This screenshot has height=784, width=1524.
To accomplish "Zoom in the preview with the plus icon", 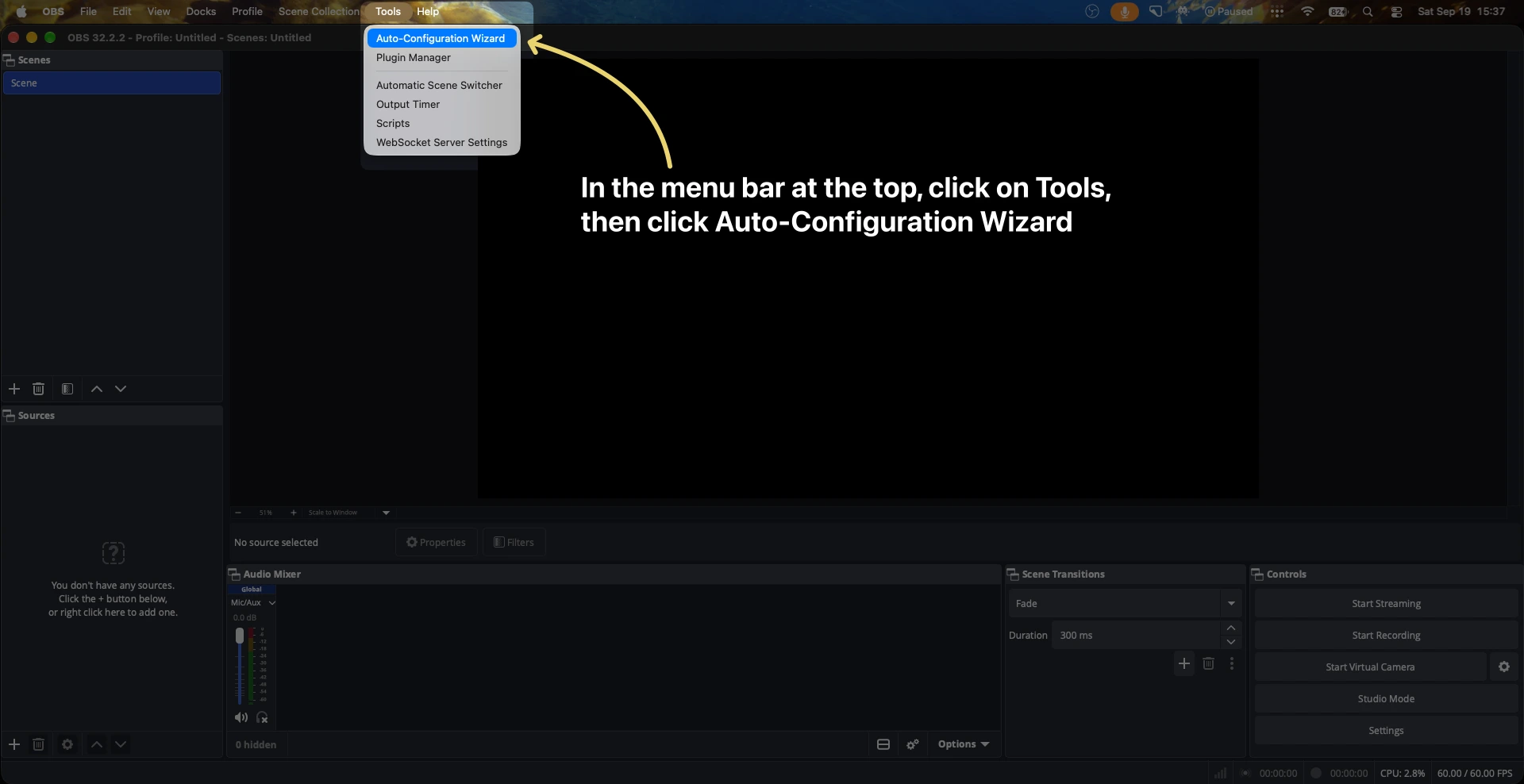I will [x=294, y=513].
